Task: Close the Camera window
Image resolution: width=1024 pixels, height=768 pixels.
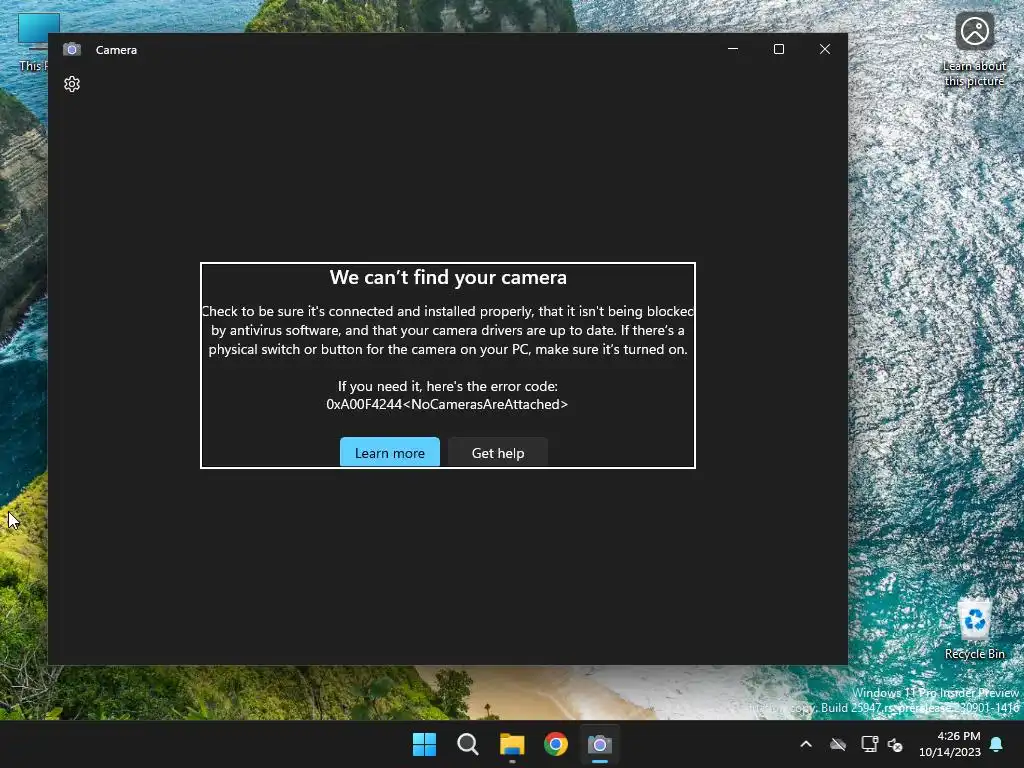Action: click(825, 49)
